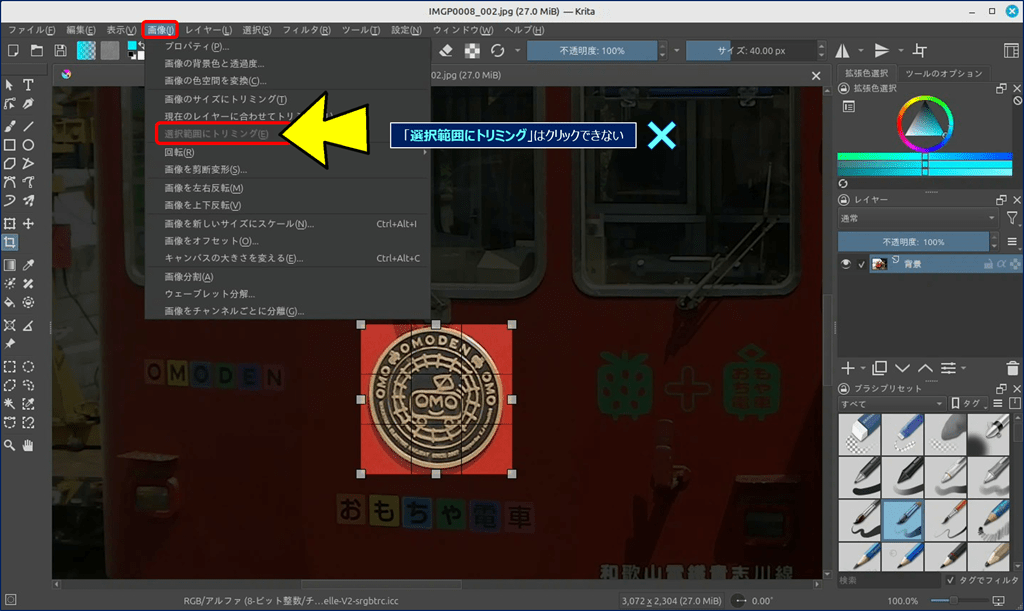Select the Crop tool in toolbox

[10, 243]
